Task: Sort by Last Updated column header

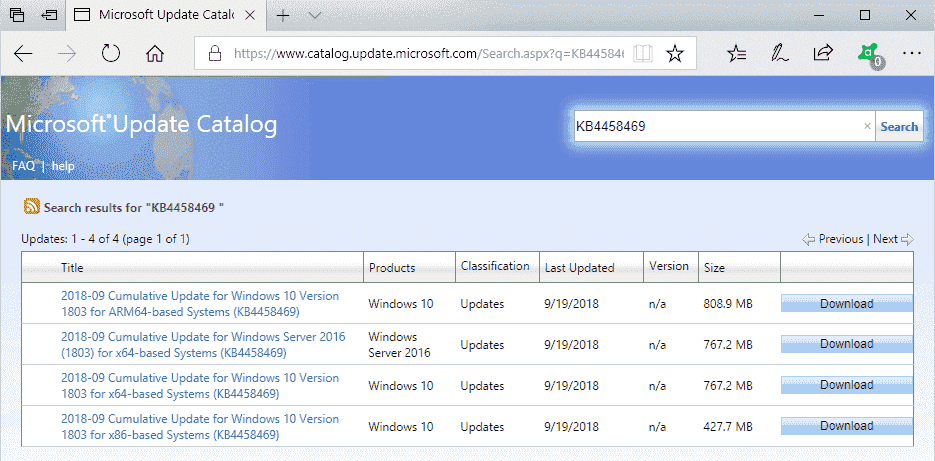Action: [x=580, y=268]
